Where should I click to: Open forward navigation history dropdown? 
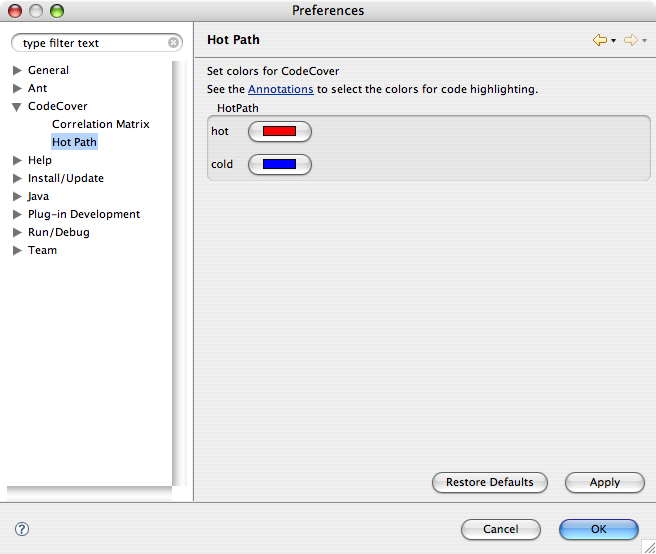click(644, 41)
